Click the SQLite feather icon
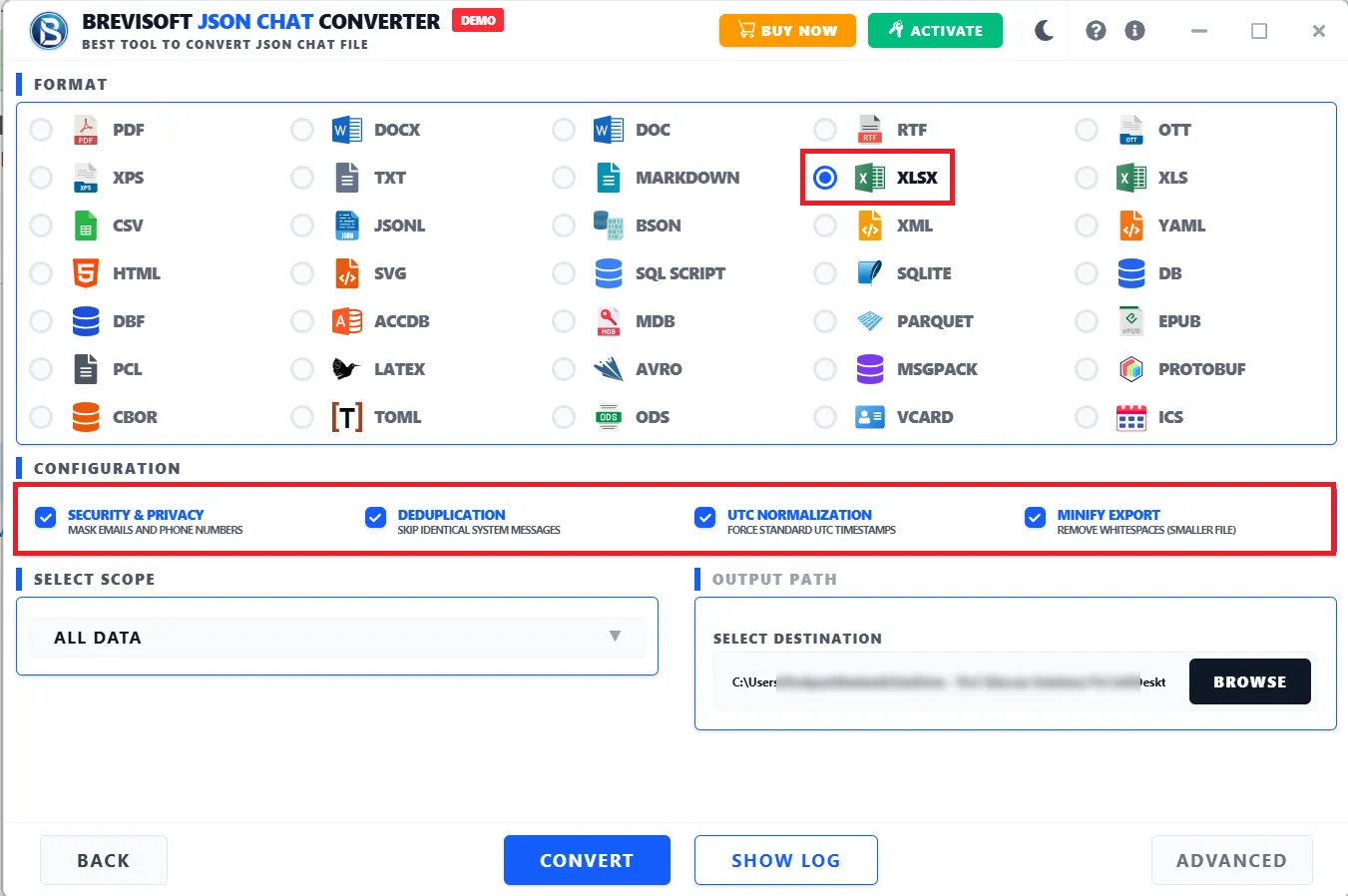The width and height of the screenshot is (1348, 896). pos(870,273)
